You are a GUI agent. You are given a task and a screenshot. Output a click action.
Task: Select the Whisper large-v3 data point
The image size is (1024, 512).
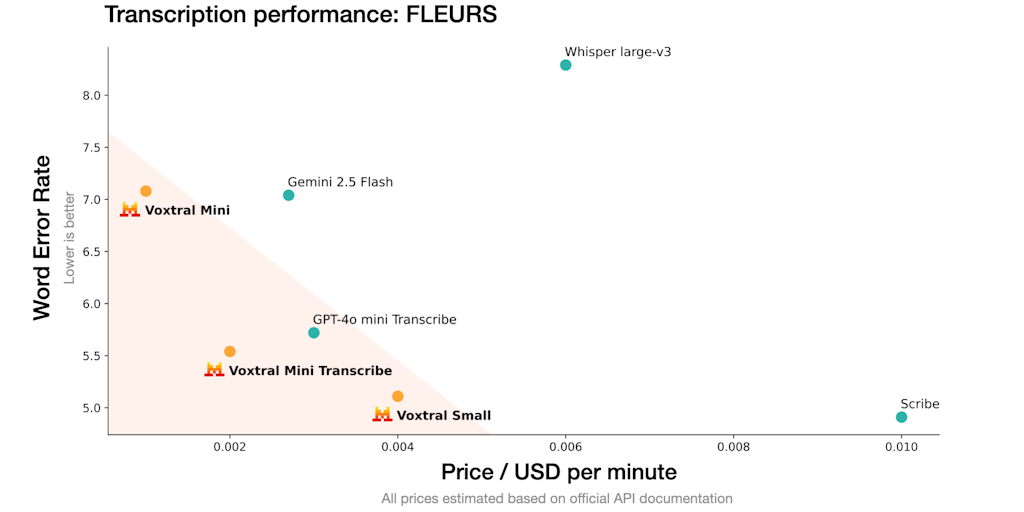point(566,65)
